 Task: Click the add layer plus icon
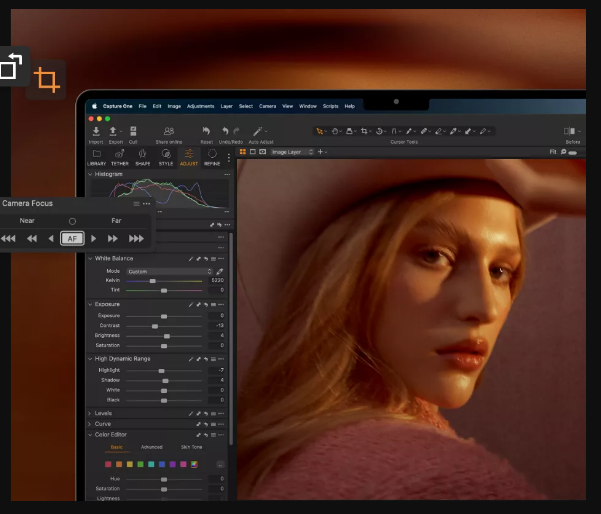(x=320, y=152)
